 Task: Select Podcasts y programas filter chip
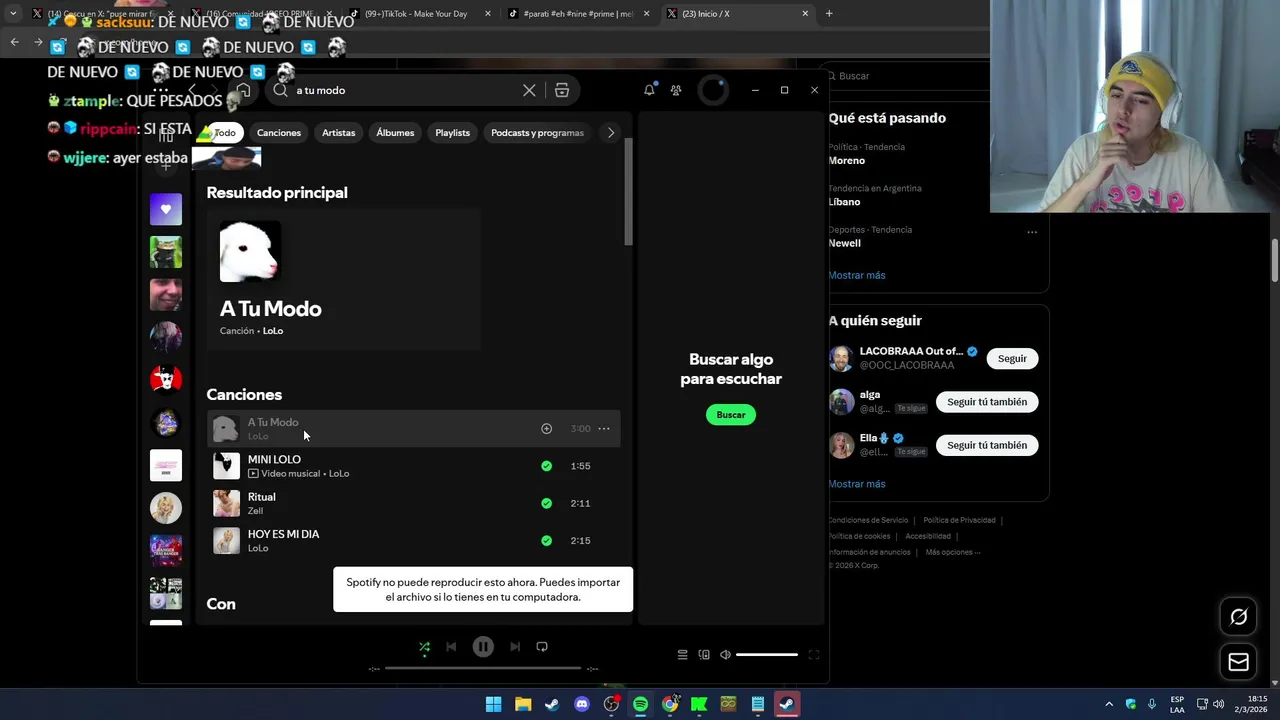click(537, 133)
